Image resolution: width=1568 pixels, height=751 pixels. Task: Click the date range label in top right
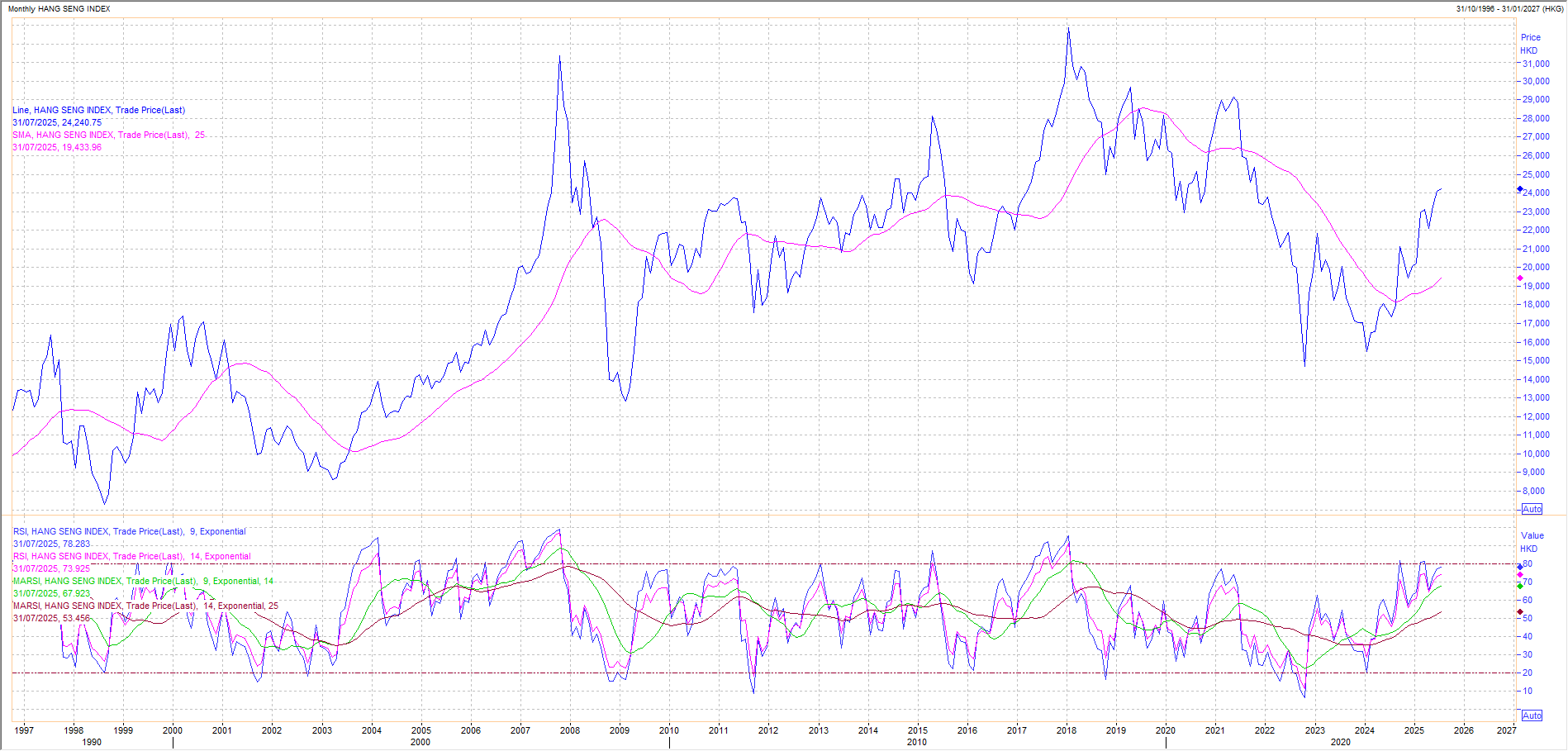click(x=1509, y=8)
